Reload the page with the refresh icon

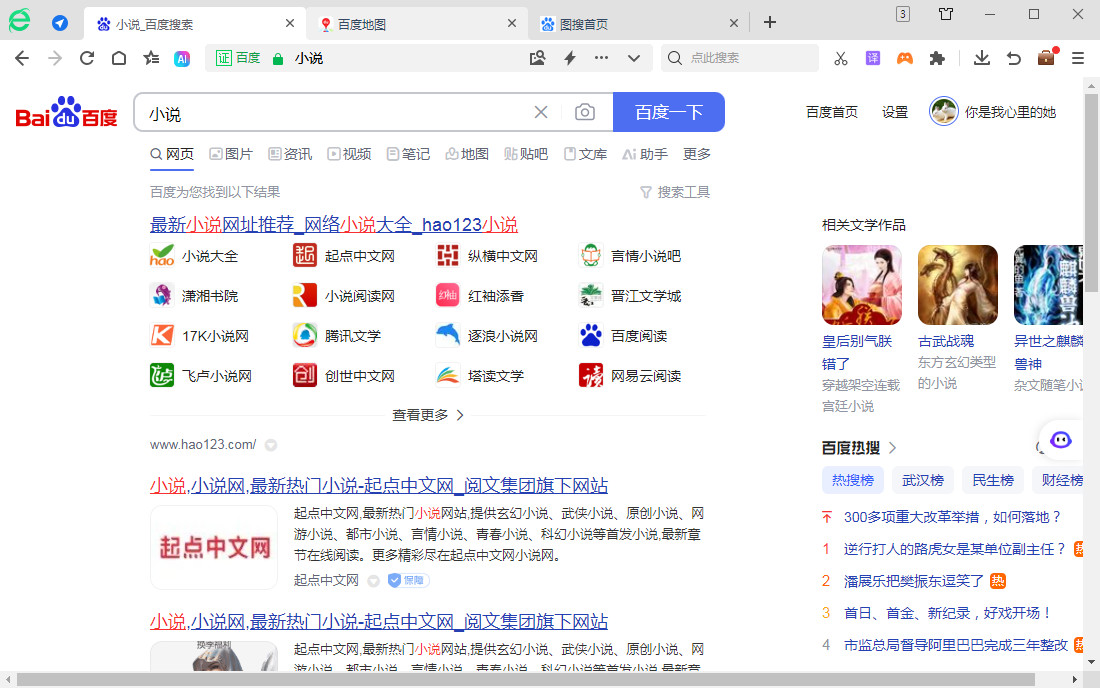click(87, 58)
